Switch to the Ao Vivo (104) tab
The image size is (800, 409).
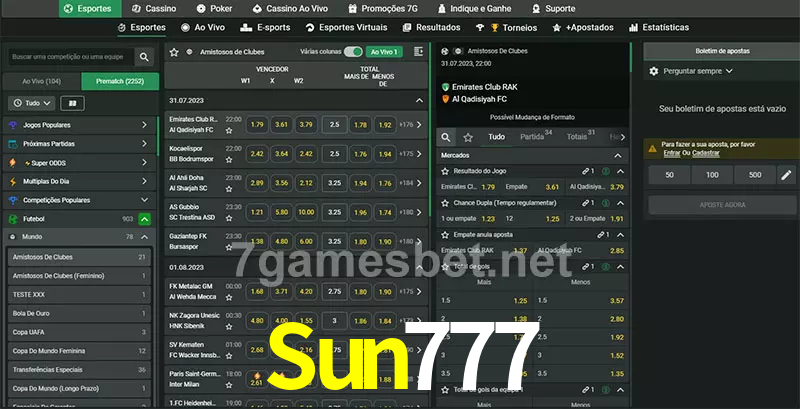pyautogui.click(x=41, y=80)
